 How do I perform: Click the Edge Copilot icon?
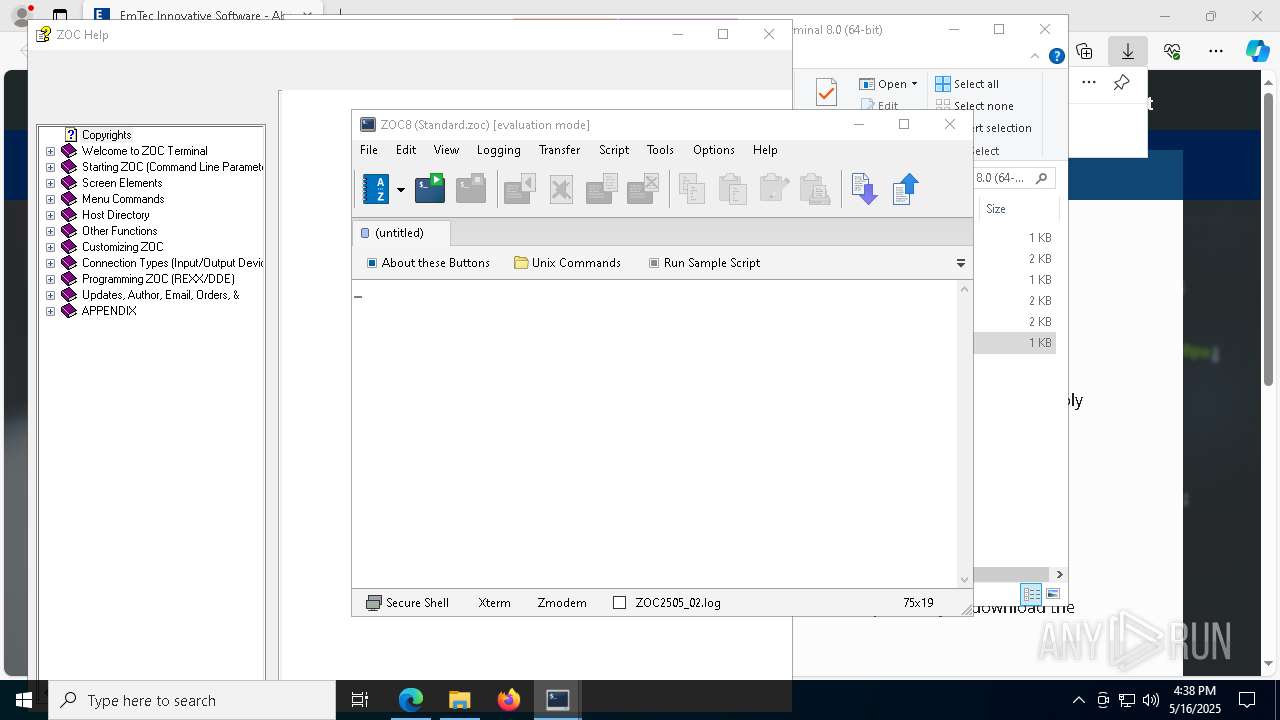click(1257, 51)
